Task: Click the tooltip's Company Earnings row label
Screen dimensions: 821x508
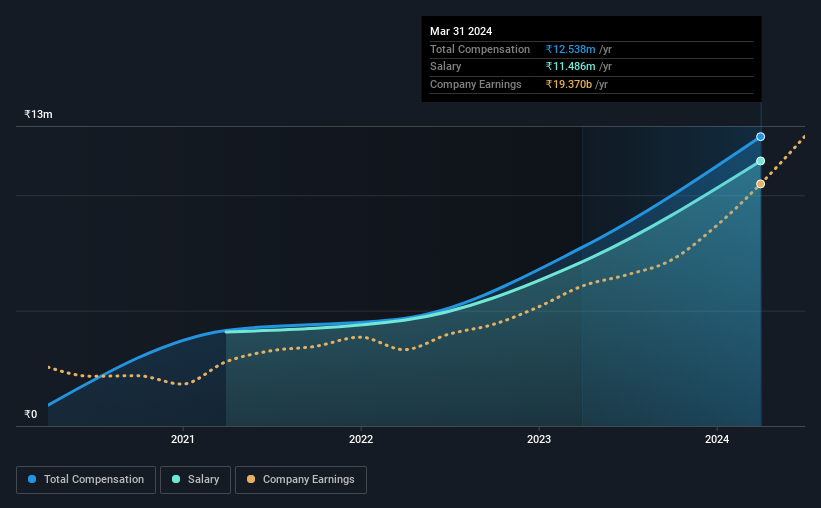Action: coord(475,84)
